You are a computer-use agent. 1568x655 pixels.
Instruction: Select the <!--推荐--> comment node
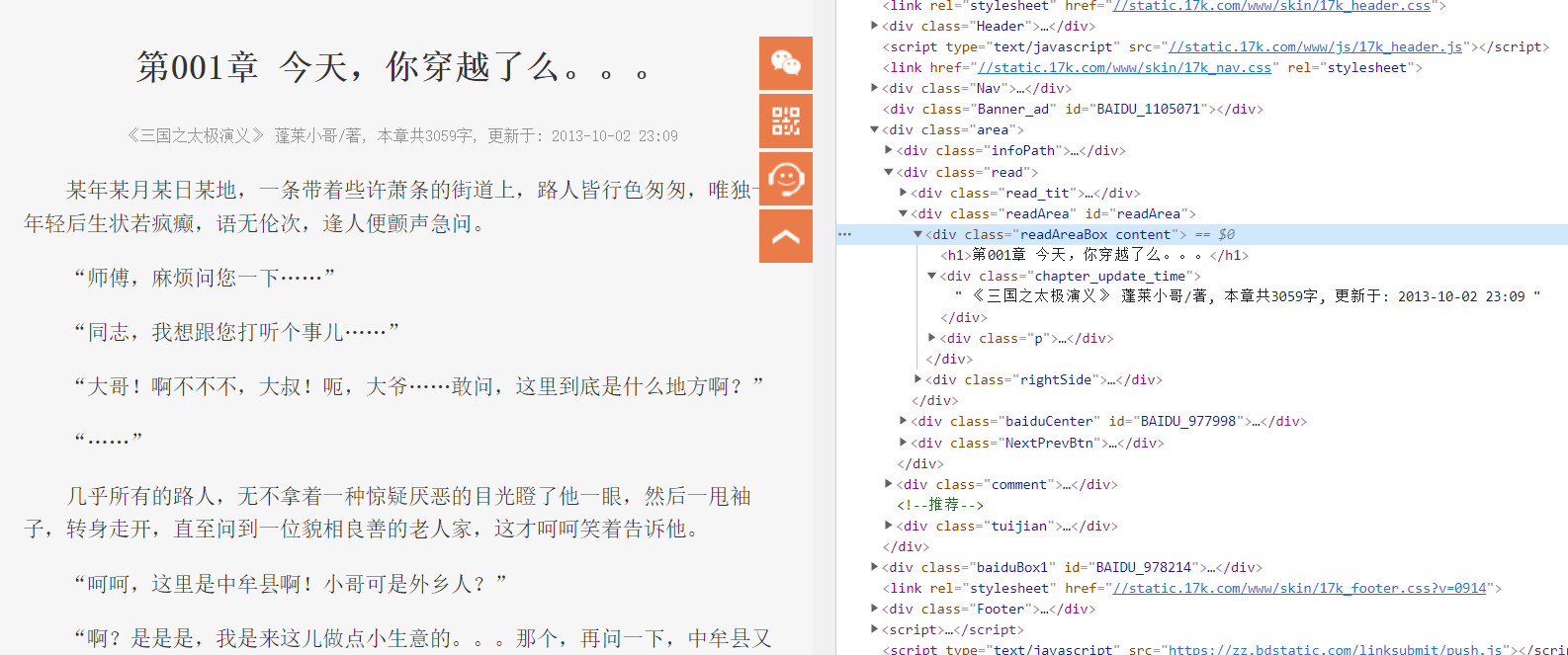(x=940, y=505)
